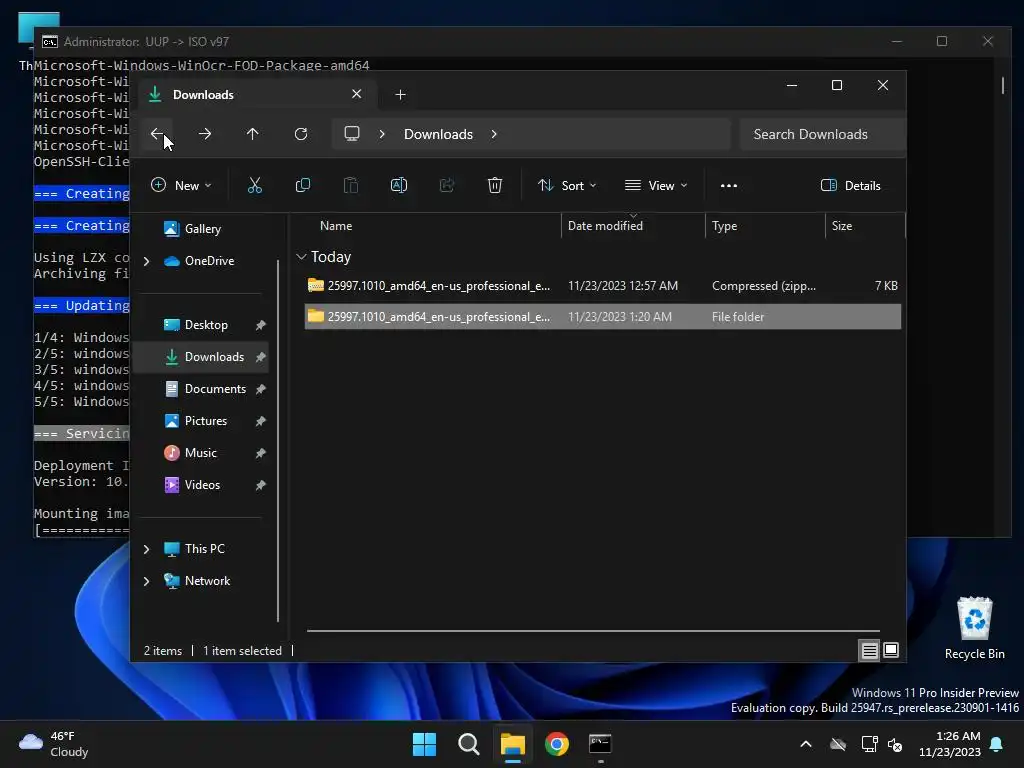Close the Downloads tab

click(357, 94)
